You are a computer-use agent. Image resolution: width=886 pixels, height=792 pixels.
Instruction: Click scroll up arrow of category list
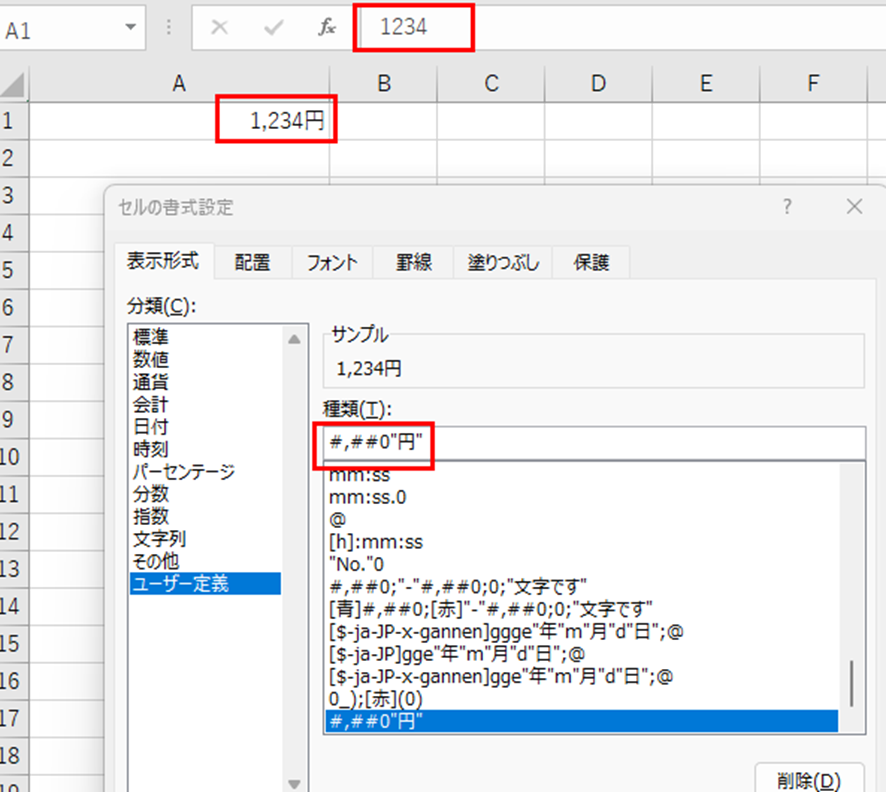click(295, 340)
